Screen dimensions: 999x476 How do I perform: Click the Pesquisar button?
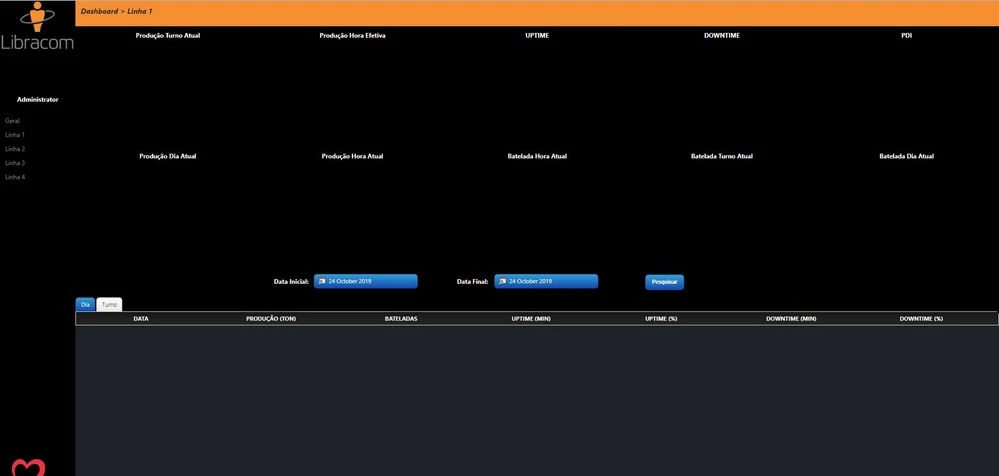[664, 282]
